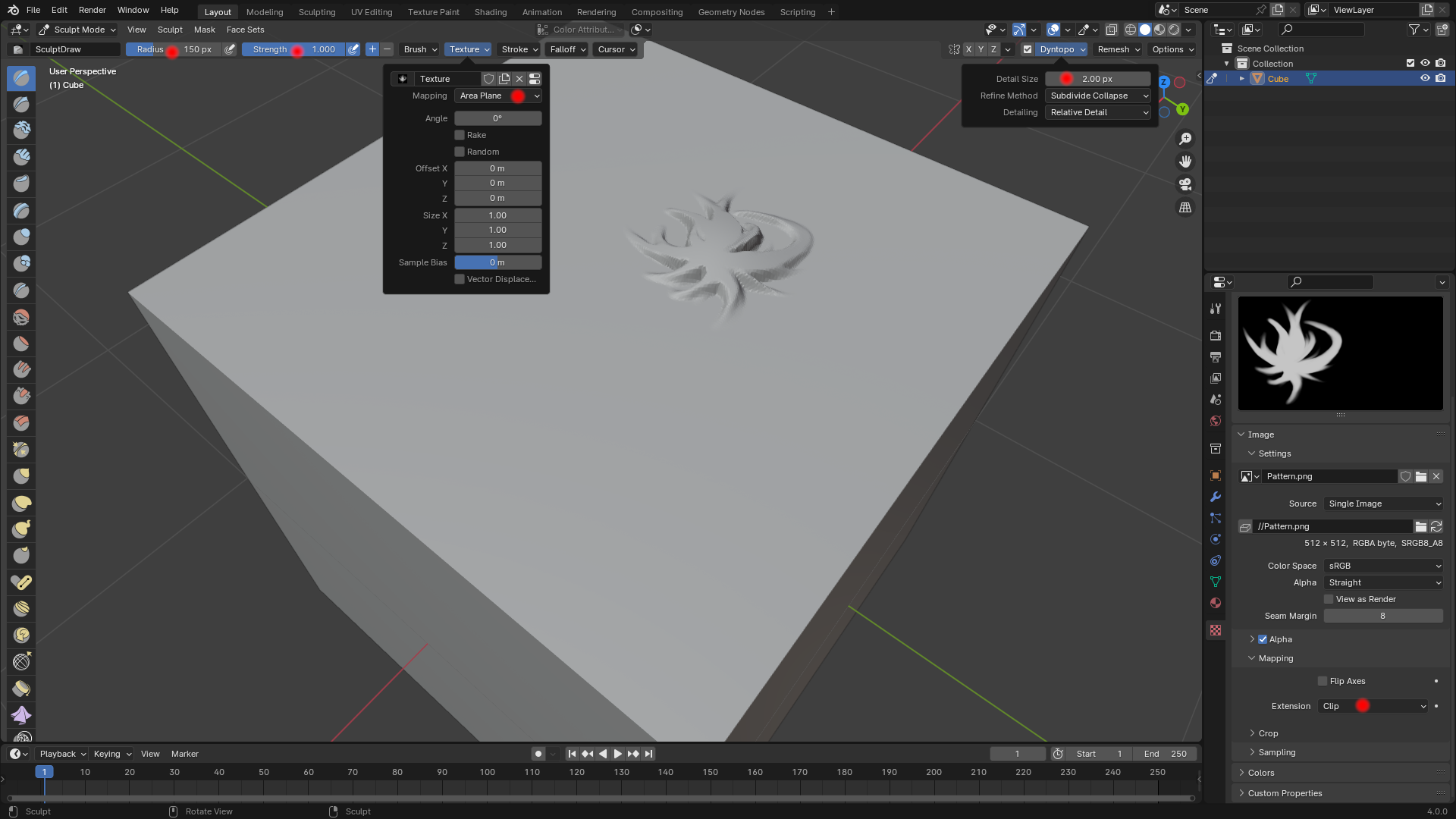Open the Stroke popover button
Screen dimensions: 1456x819
tap(519, 49)
